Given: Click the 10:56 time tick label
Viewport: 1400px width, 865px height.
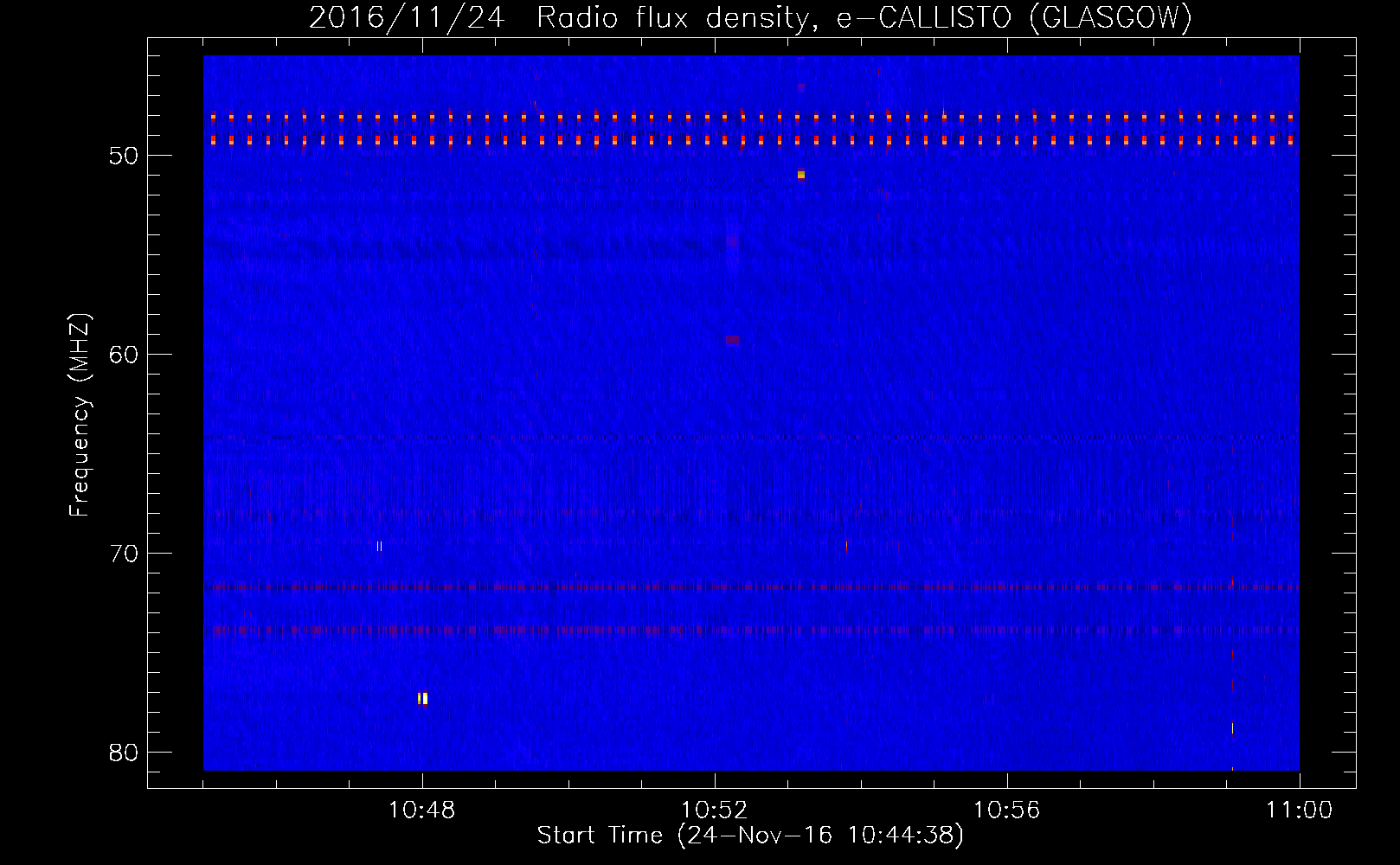Looking at the screenshot, I should 1006,811.
